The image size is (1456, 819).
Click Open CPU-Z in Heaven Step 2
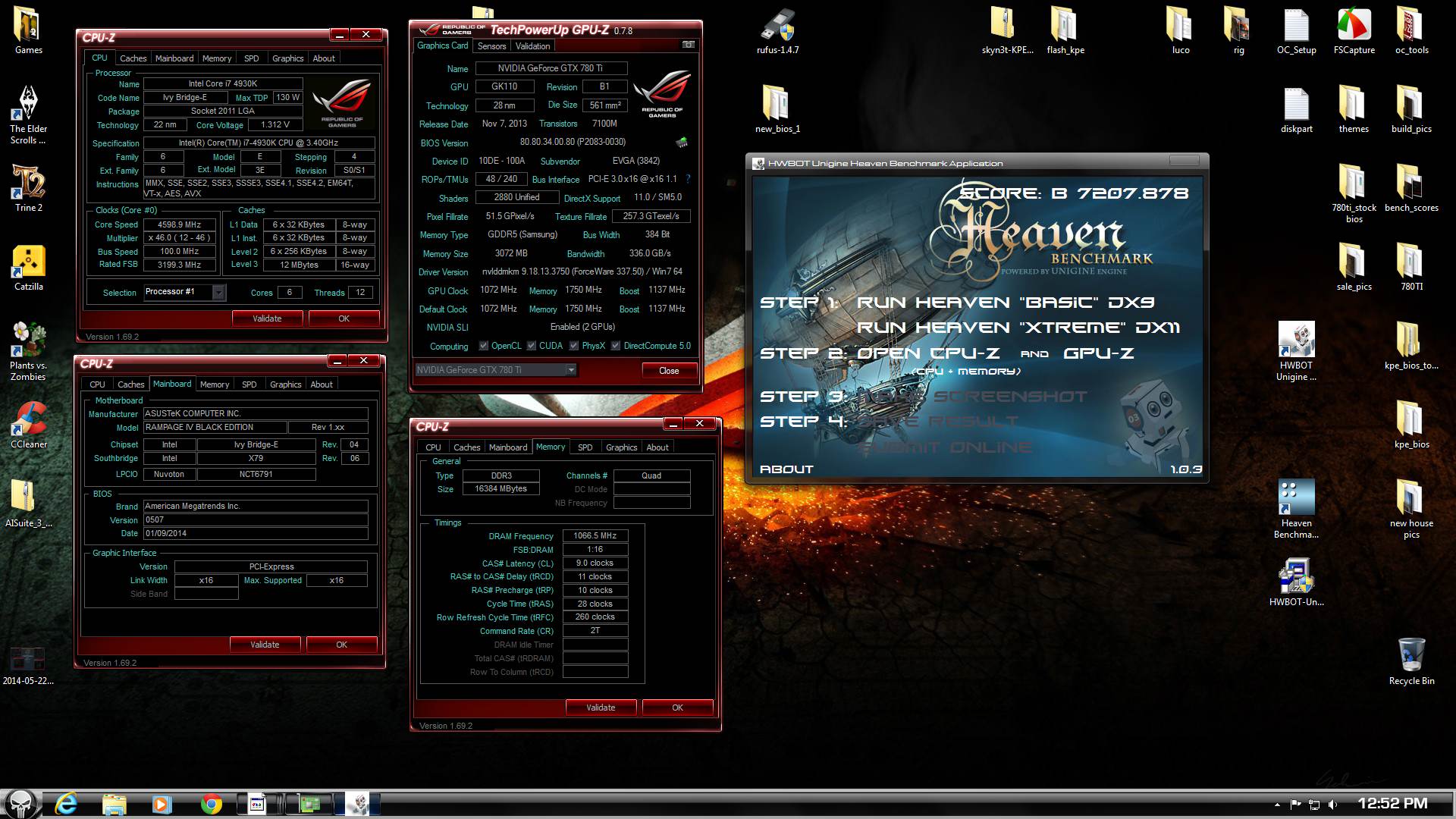tap(927, 353)
